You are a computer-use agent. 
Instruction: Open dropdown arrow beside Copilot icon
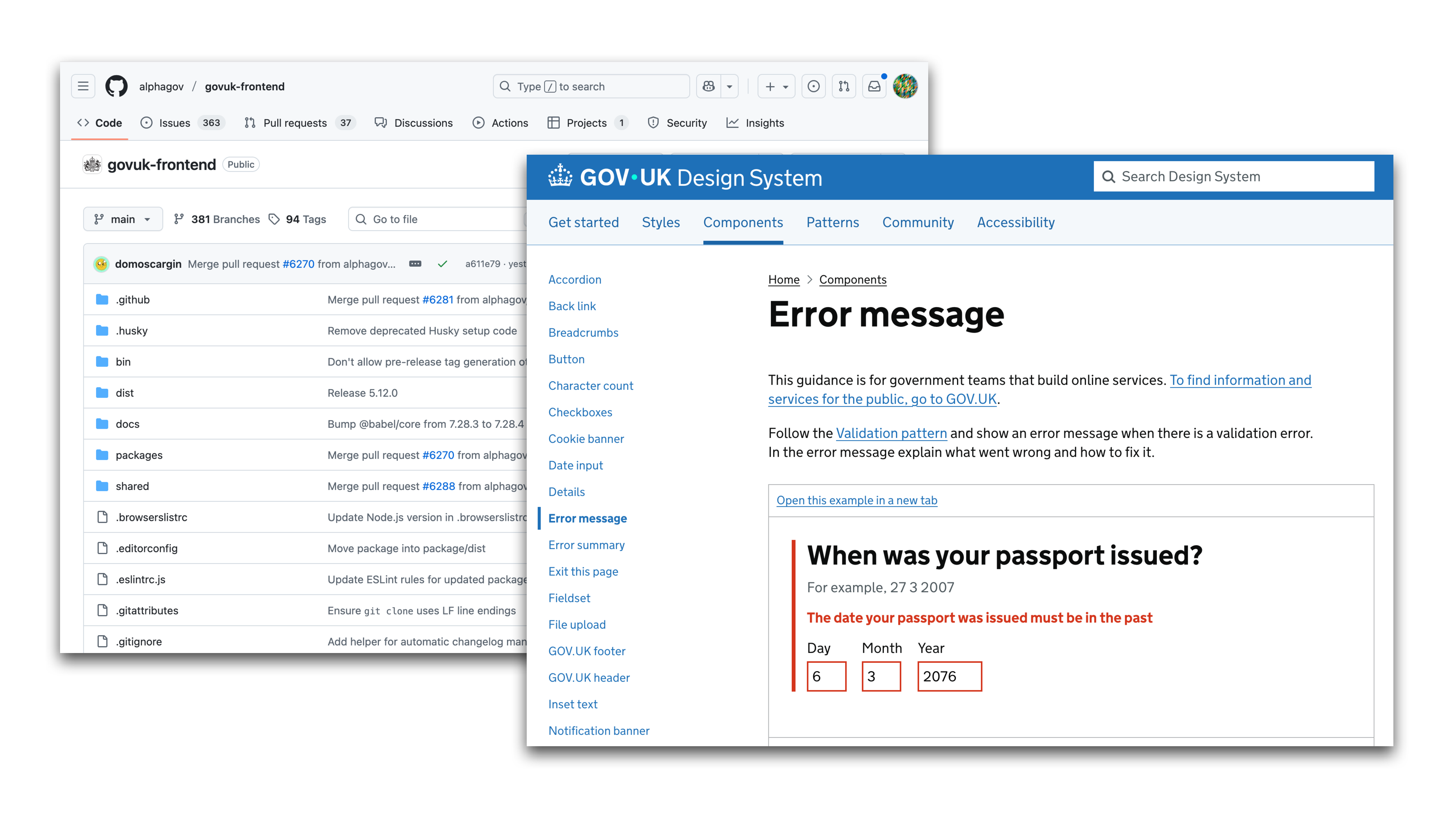click(730, 87)
